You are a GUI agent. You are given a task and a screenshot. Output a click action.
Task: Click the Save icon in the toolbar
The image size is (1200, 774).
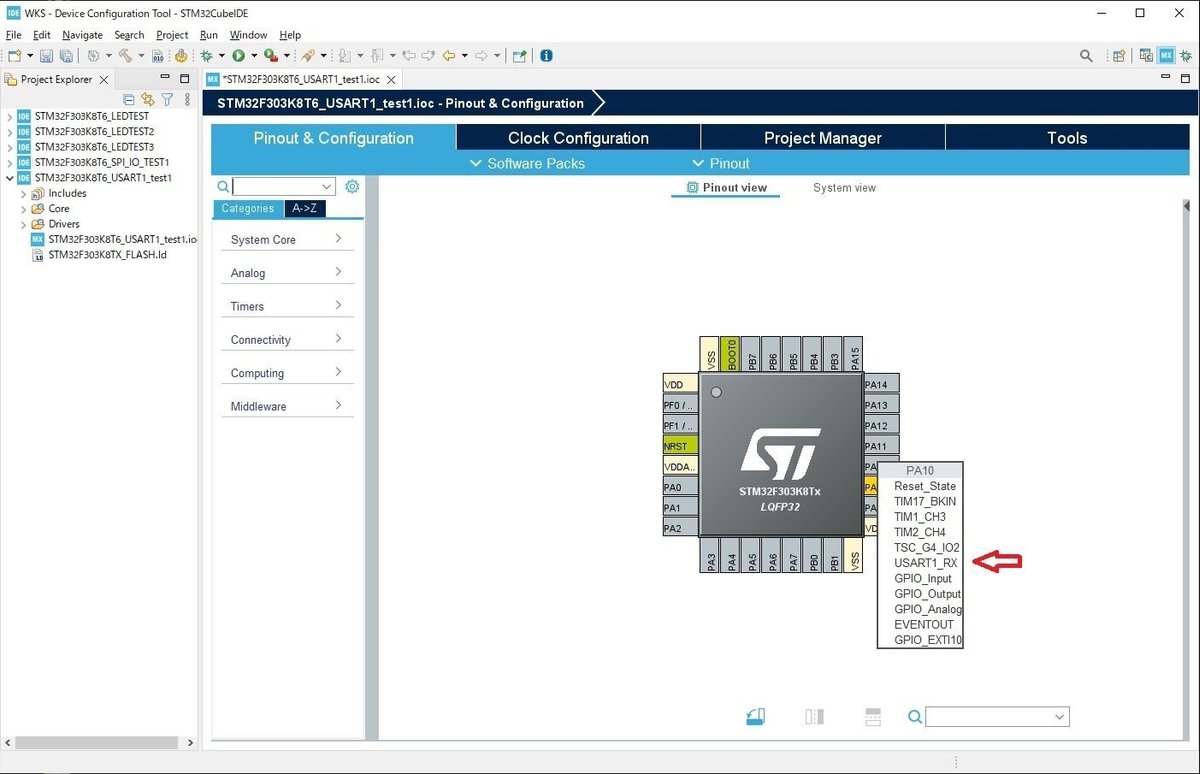[47, 56]
